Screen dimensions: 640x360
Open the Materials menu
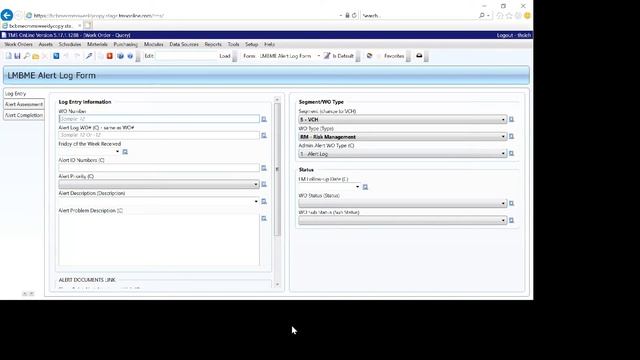pos(97,44)
